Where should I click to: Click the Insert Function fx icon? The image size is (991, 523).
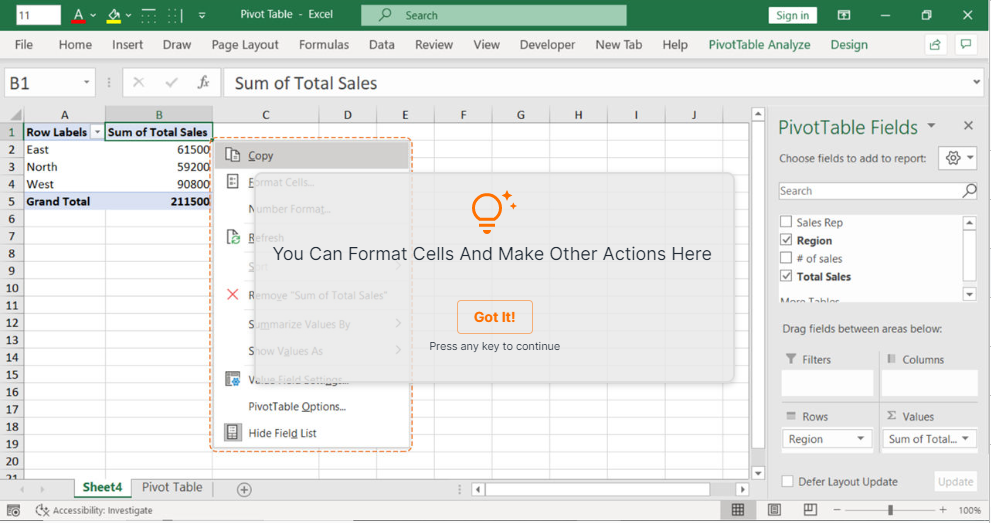[203, 83]
